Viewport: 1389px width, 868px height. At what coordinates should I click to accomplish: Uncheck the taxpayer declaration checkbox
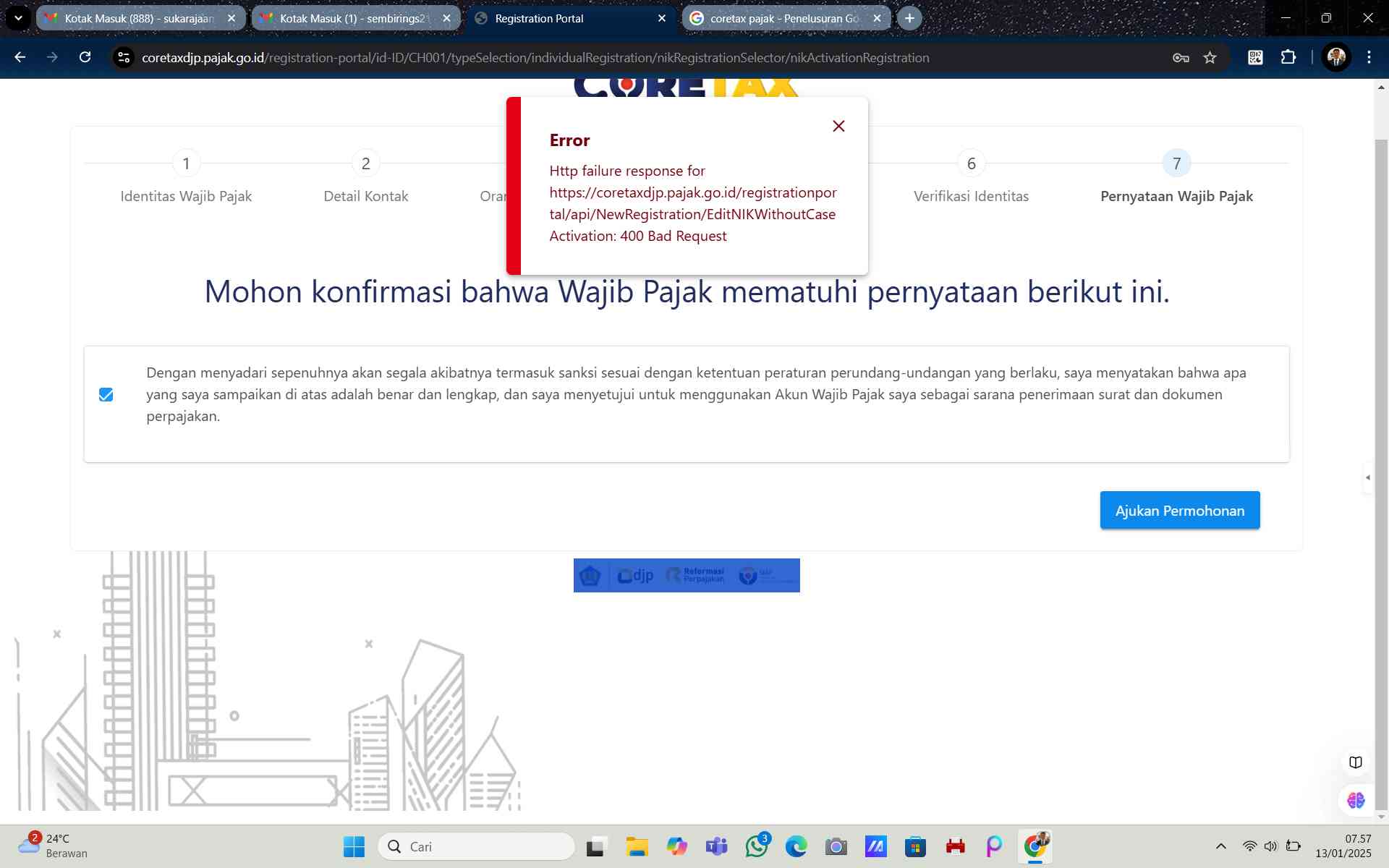106,394
